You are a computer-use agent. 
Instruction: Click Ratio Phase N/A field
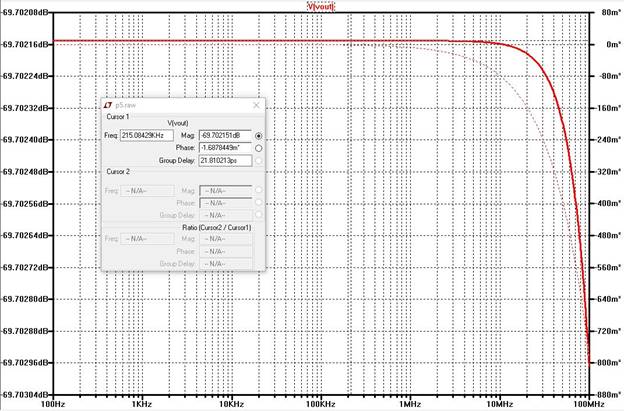point(226,251)
